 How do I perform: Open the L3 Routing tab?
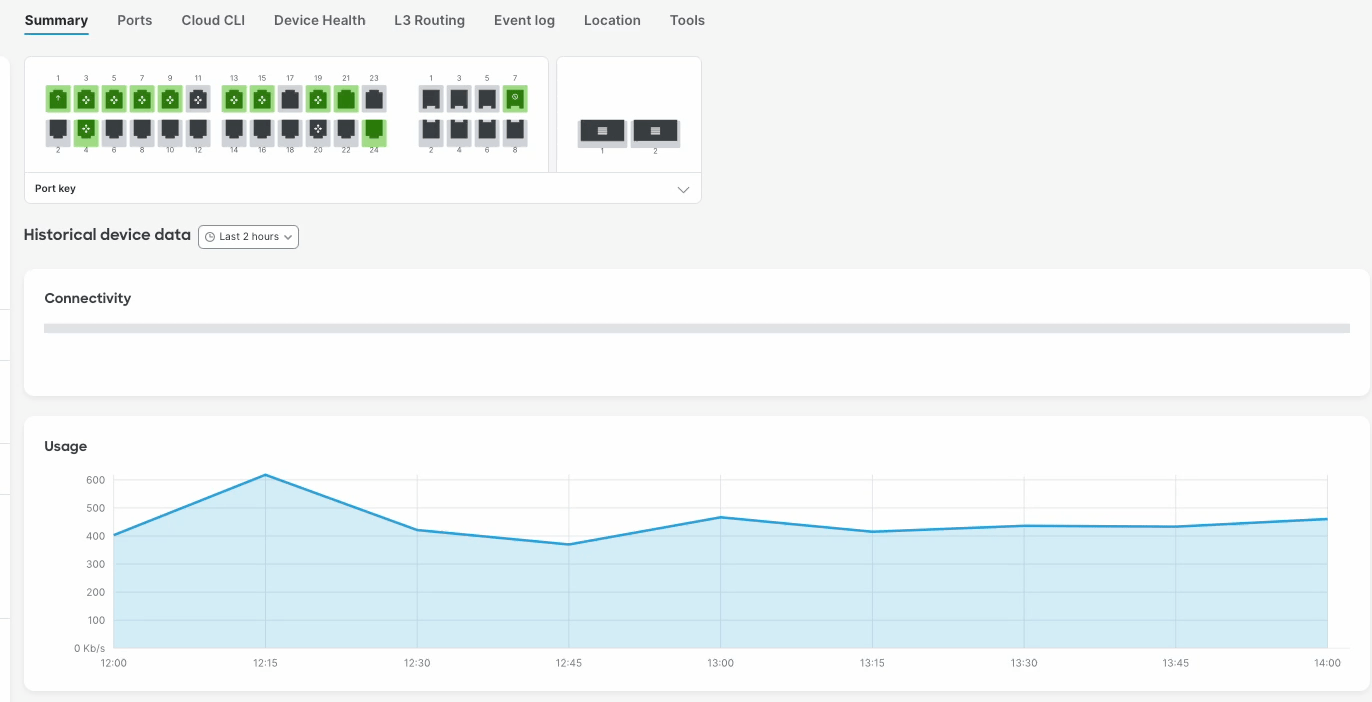429,20
